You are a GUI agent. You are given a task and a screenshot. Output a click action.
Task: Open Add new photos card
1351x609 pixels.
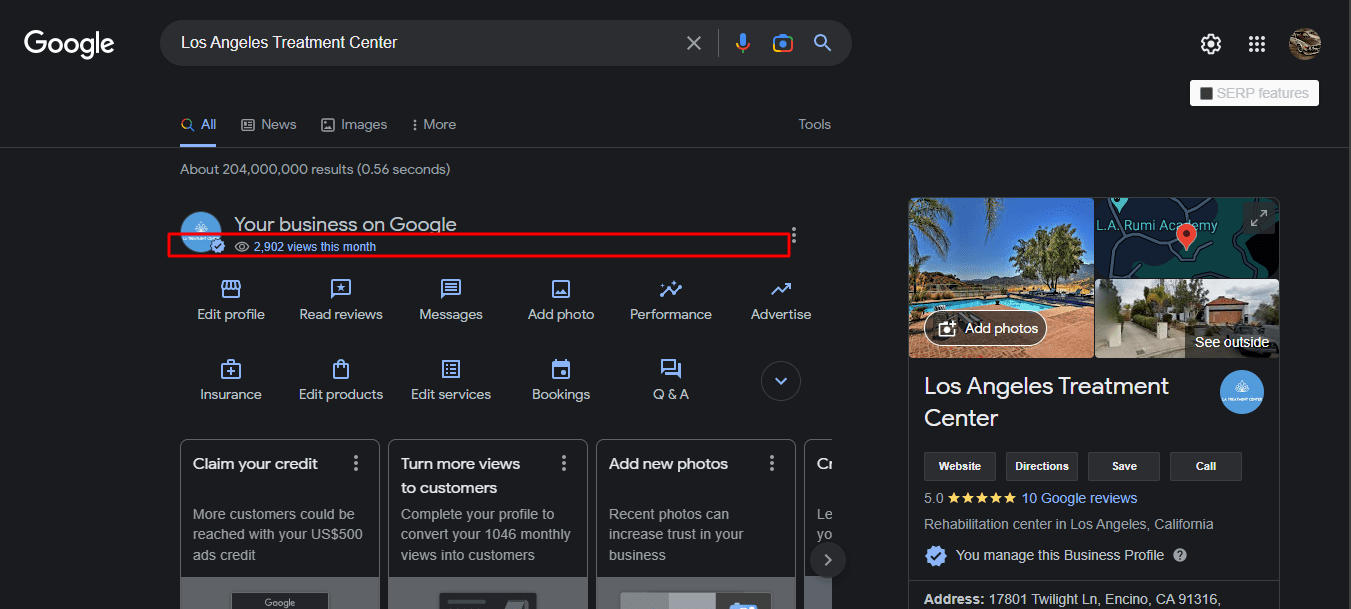coord(696,523)
